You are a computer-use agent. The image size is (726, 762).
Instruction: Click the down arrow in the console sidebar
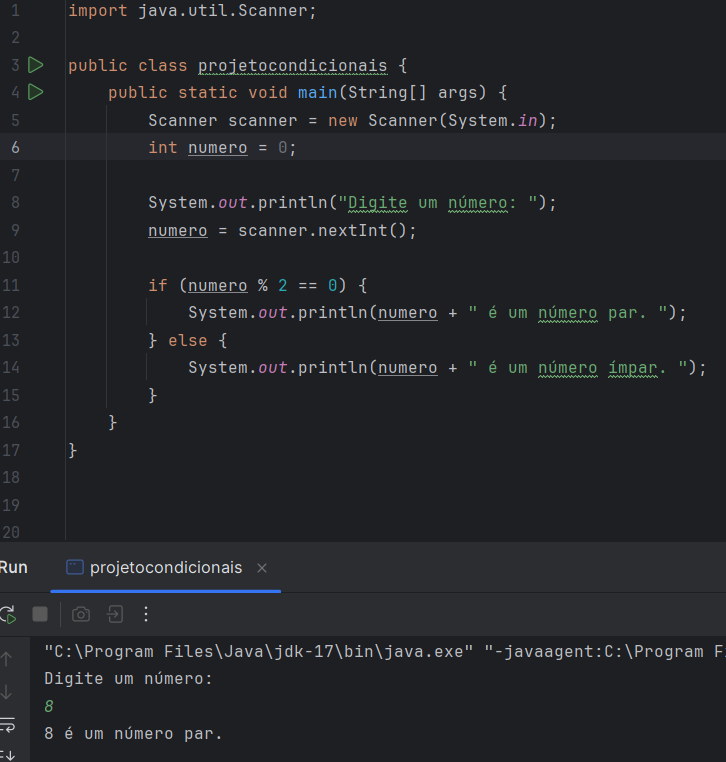coord(7,692)
